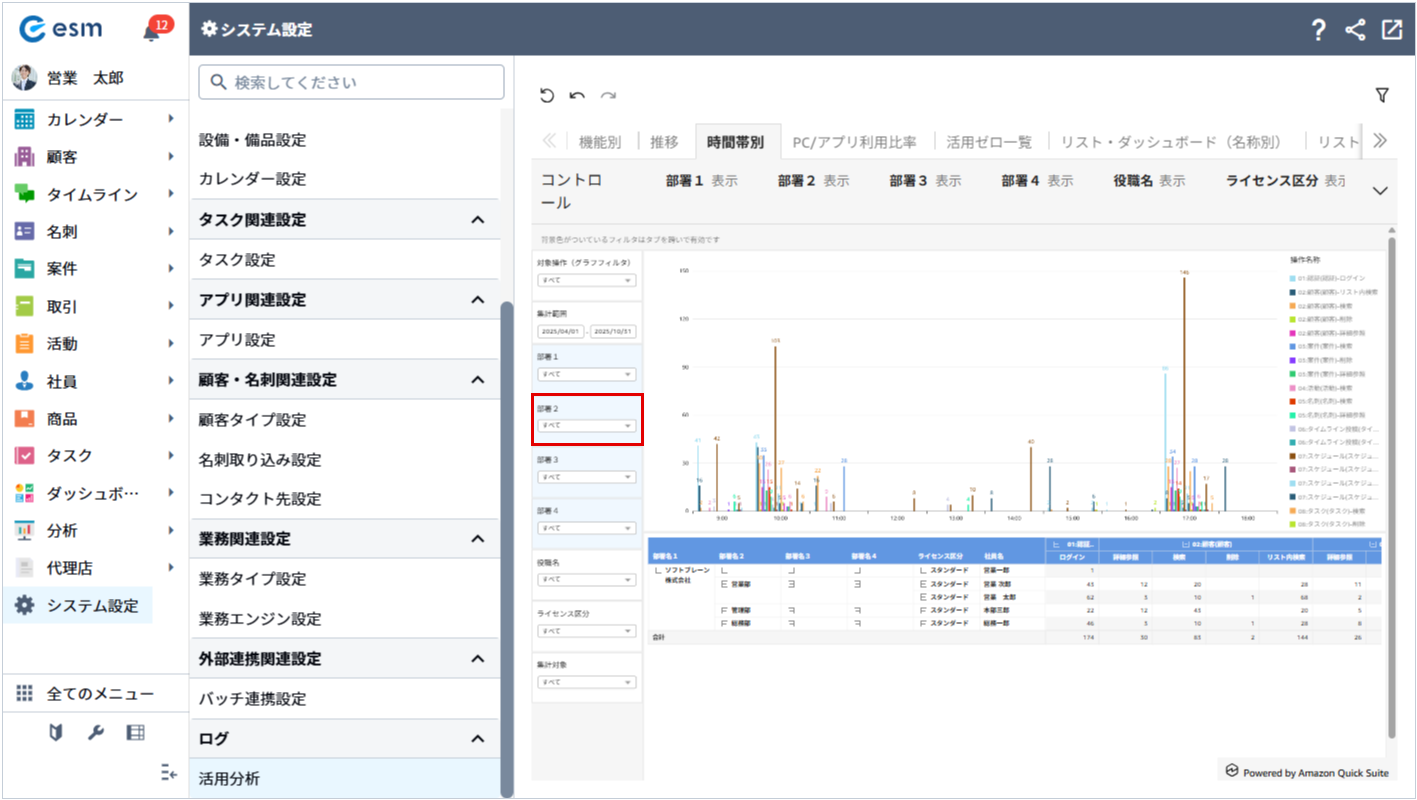Open the 部署2 filter dropdown

586,426
